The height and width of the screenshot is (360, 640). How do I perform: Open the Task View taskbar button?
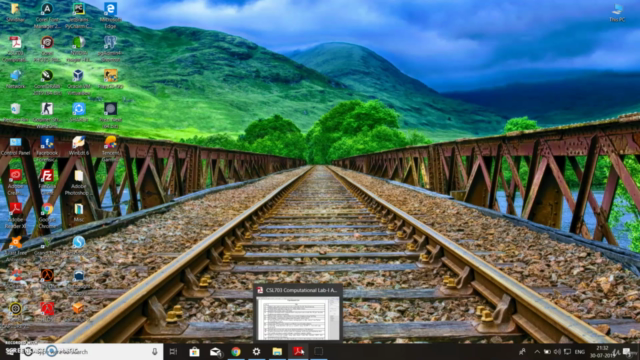point(173,351)
